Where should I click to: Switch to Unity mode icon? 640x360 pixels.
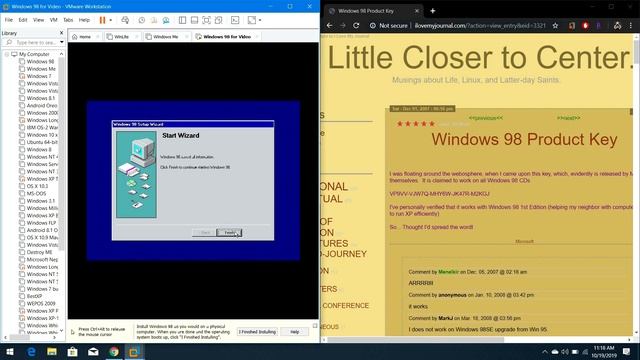point(219,20)
